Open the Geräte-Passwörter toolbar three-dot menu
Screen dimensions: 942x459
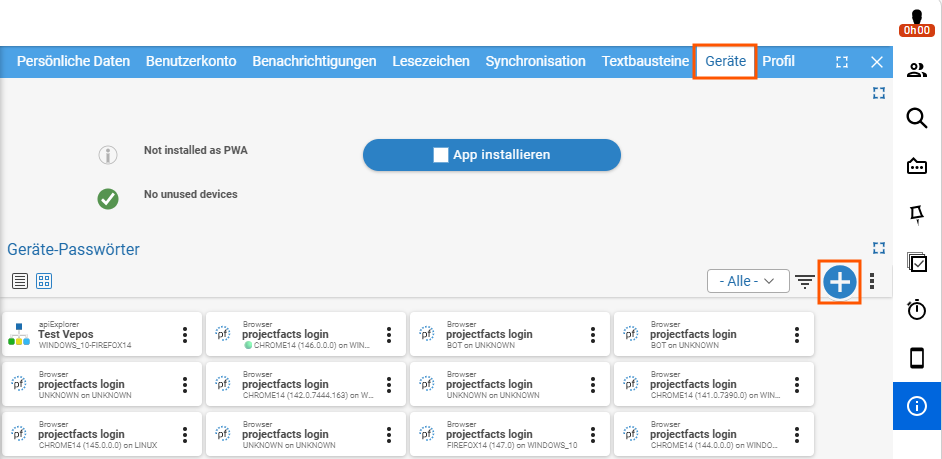click(x=872, y=282)
